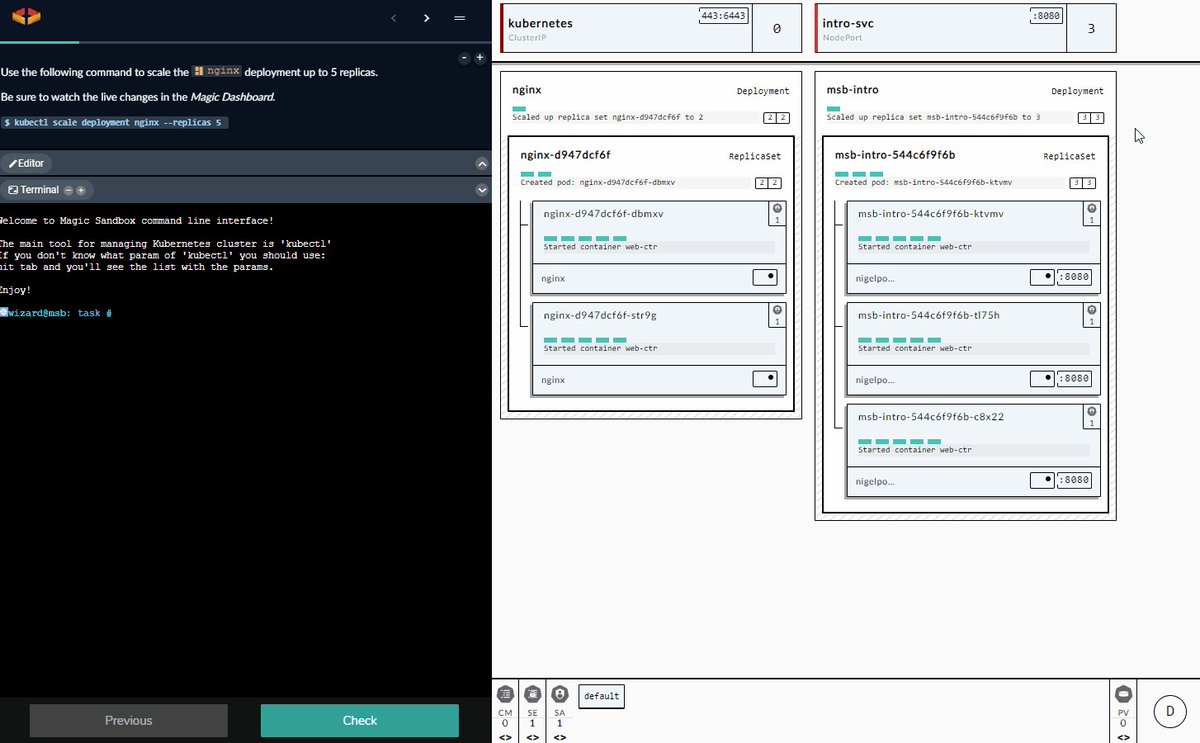The image size is (1200, 743).
Task: Click :8080 port of ktvmv pod container
Action: pyautogui.click(x=1074, y=277)
